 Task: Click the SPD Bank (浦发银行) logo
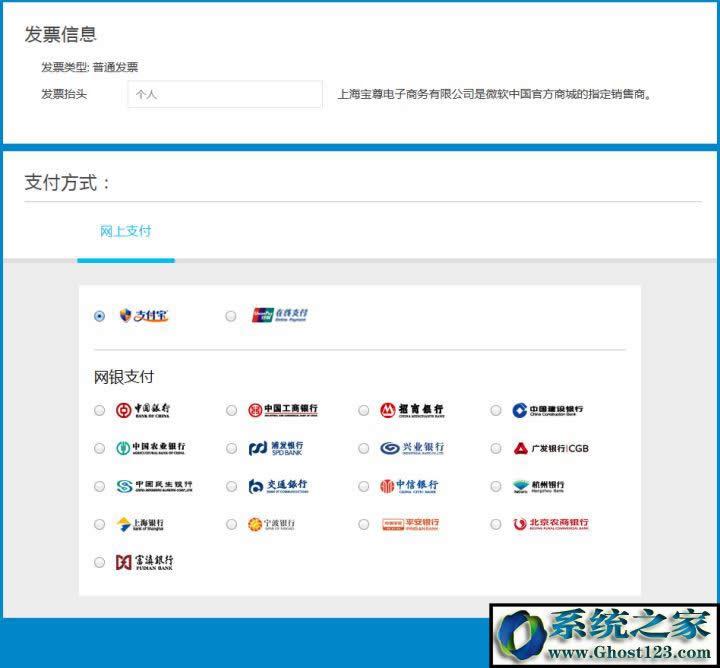pyautogui.click(x=276, y=448)
